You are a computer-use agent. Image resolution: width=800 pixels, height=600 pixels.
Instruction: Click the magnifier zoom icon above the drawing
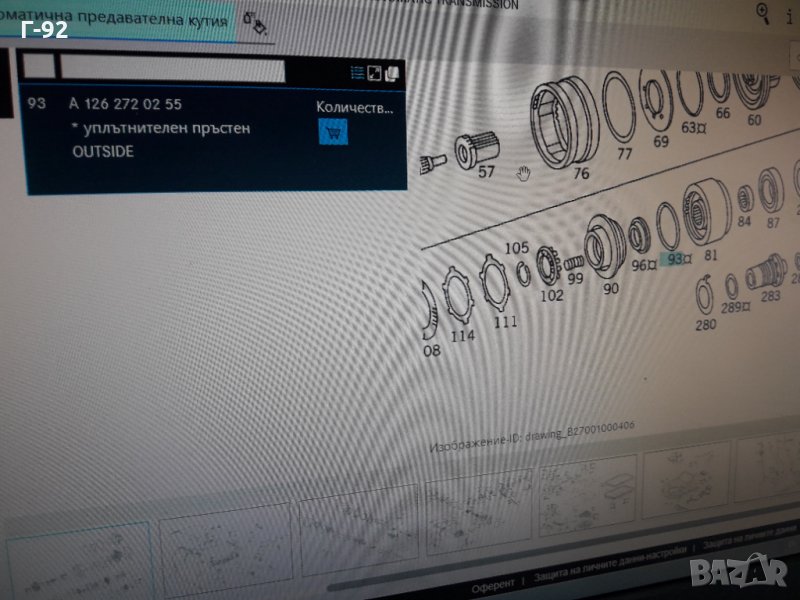[763, 12]
